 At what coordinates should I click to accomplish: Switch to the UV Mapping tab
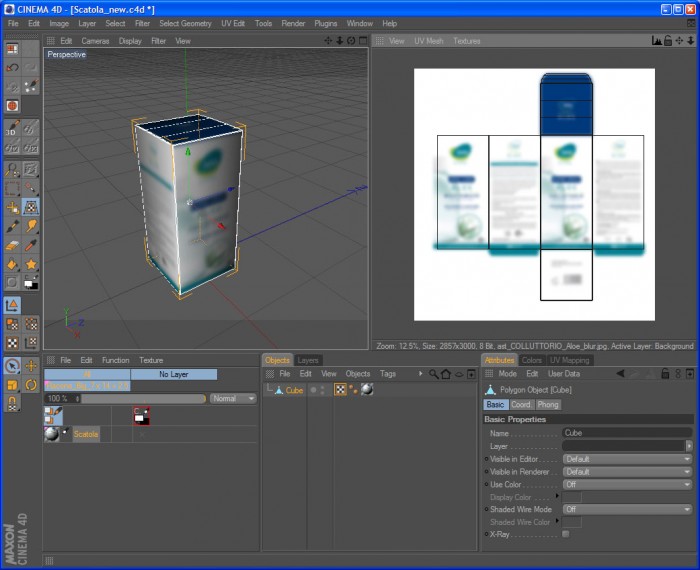click(x=569, y=360)
